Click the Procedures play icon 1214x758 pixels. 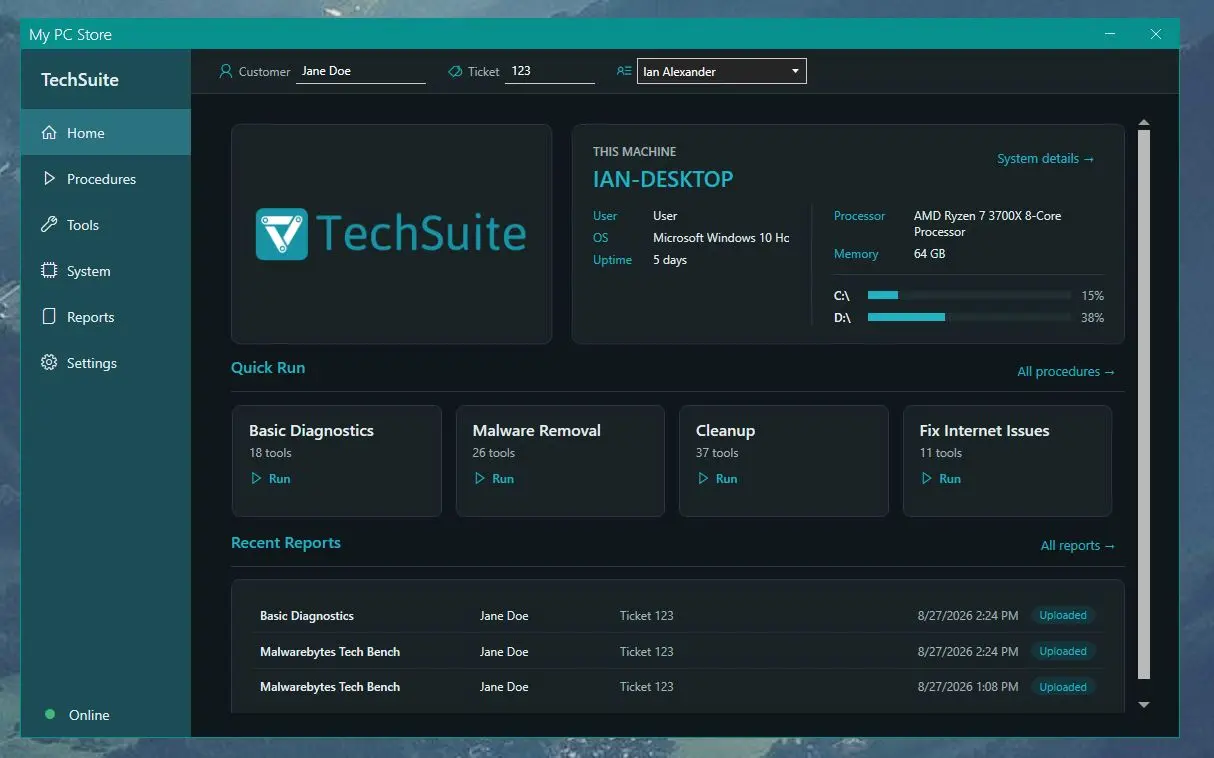pos(48,179)
